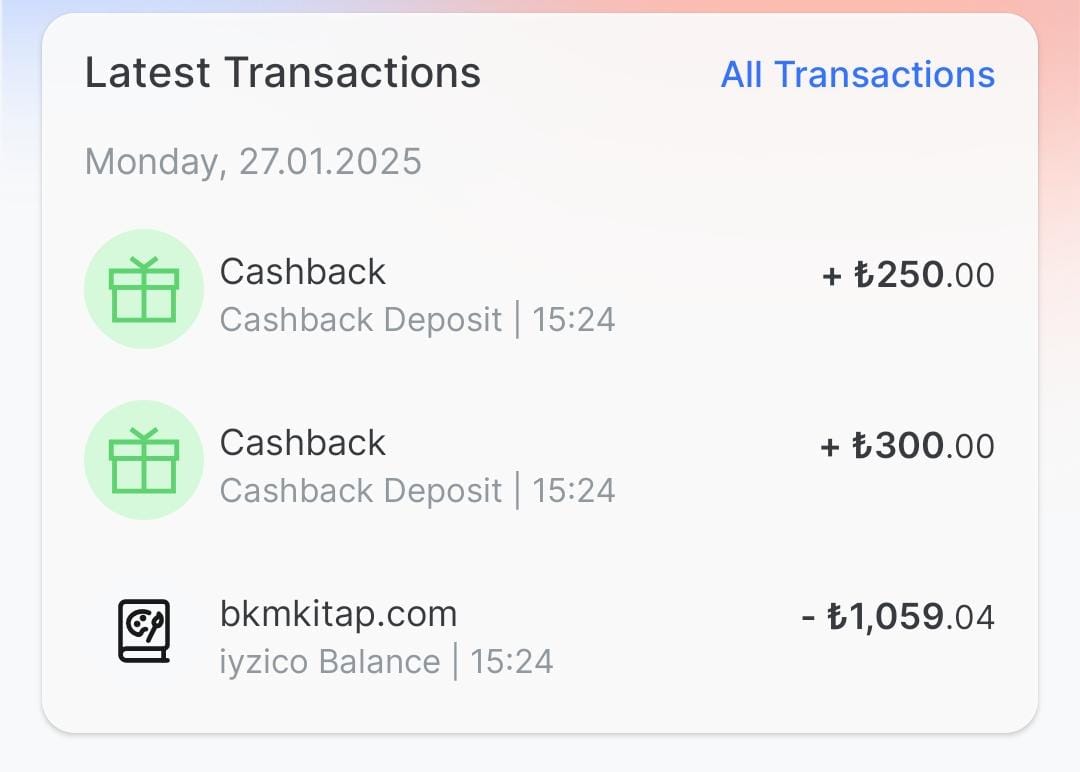Click the Cashback Deposit label in the ₺250.00 row
This screenshot has width=1080, height=772.
click(360, 320)
